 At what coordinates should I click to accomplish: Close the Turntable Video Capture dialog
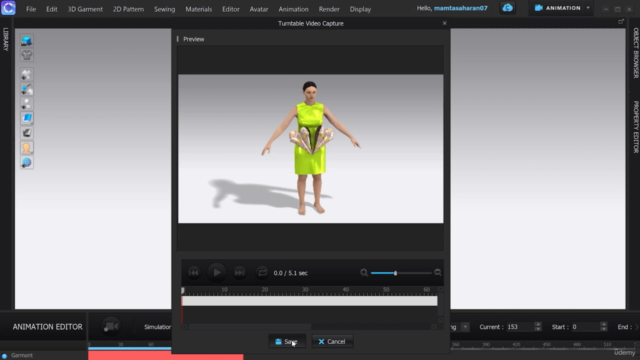coord(444,23)
